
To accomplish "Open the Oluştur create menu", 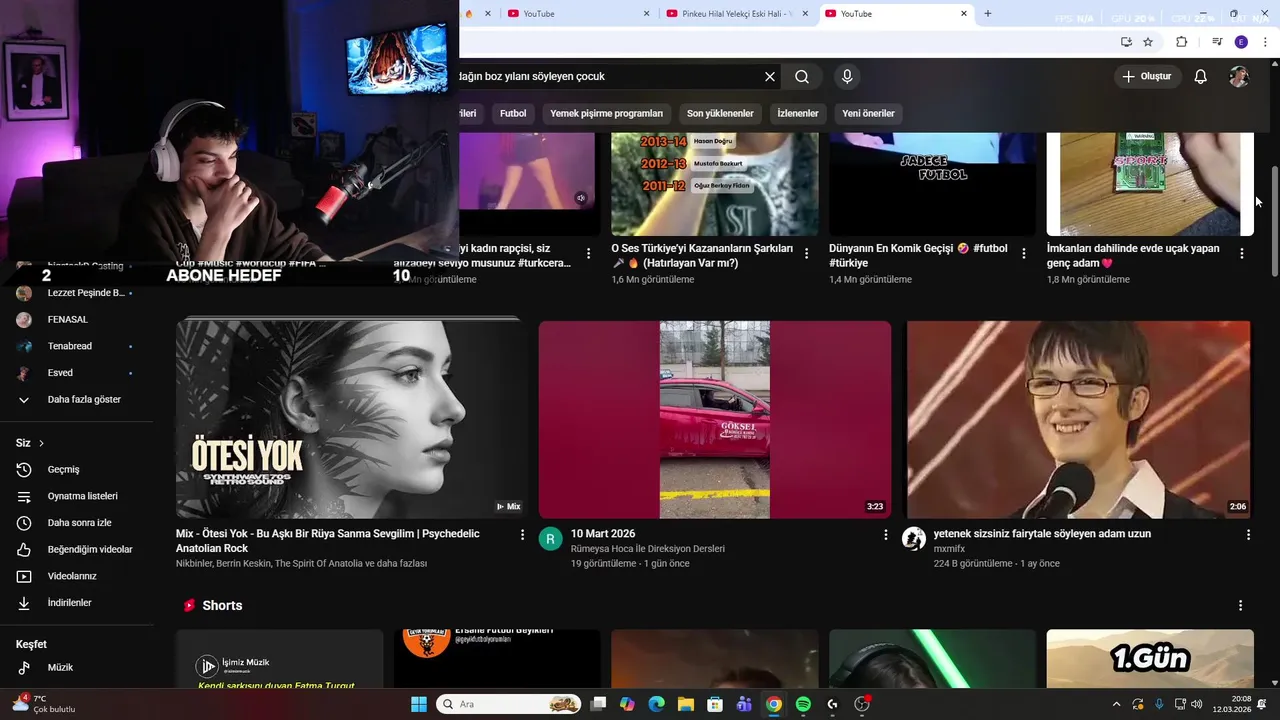I will click(1147, 76).
